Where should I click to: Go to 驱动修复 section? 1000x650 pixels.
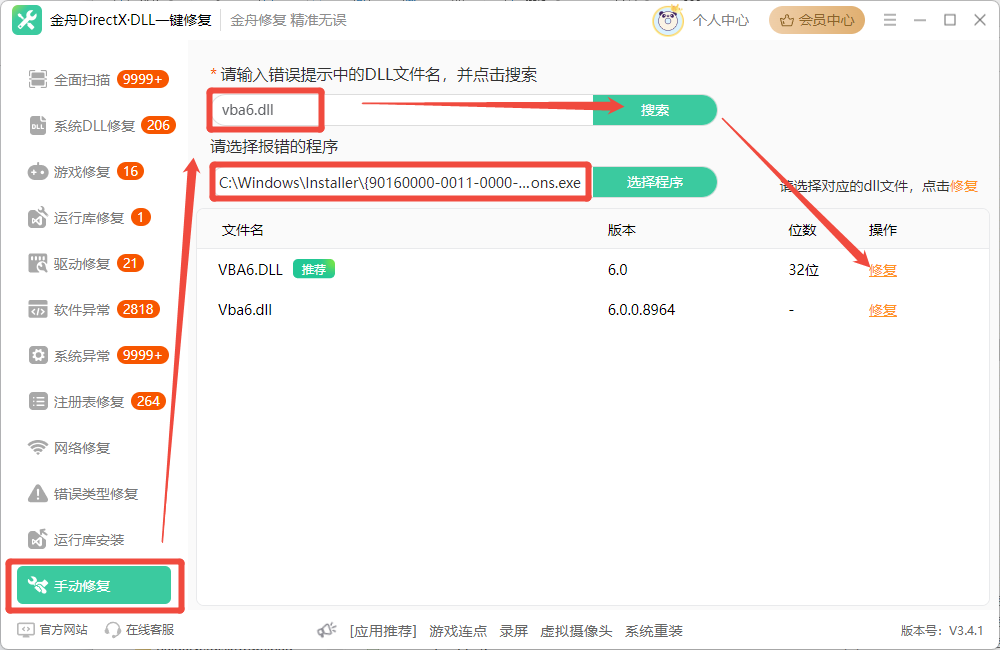coord(94,263)
